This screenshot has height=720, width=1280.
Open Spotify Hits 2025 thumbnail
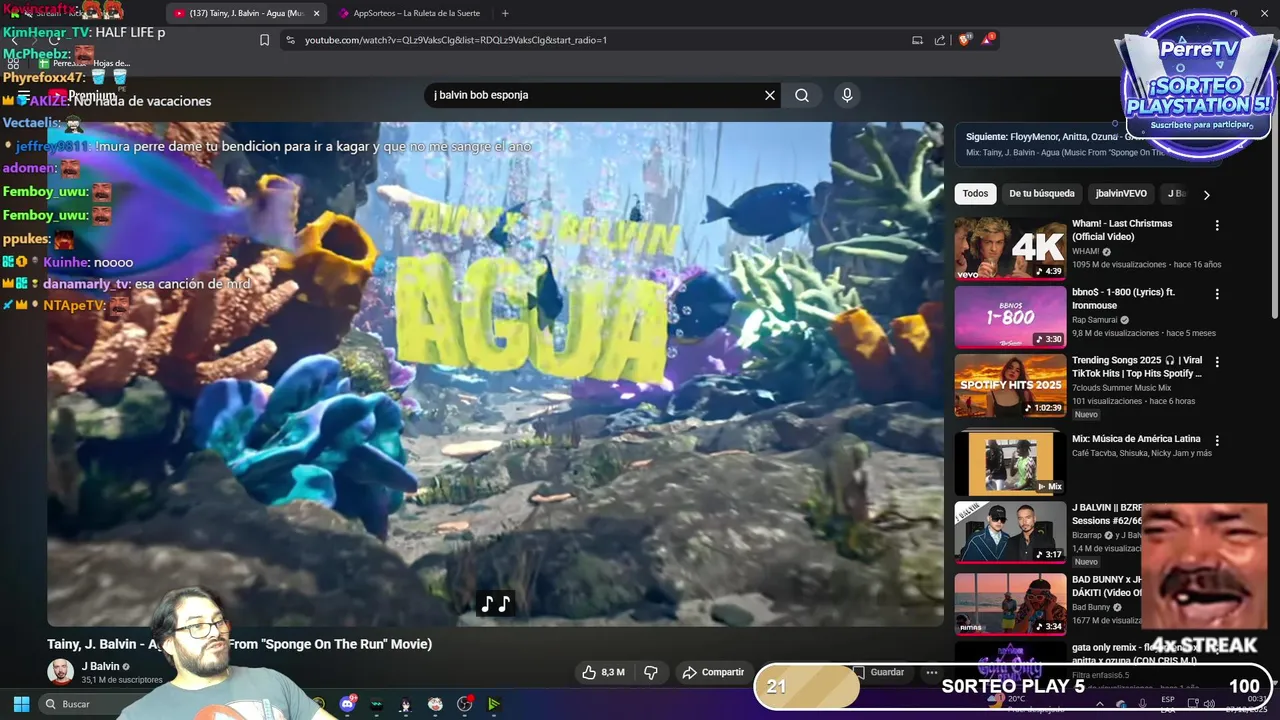coord(1010,385)
